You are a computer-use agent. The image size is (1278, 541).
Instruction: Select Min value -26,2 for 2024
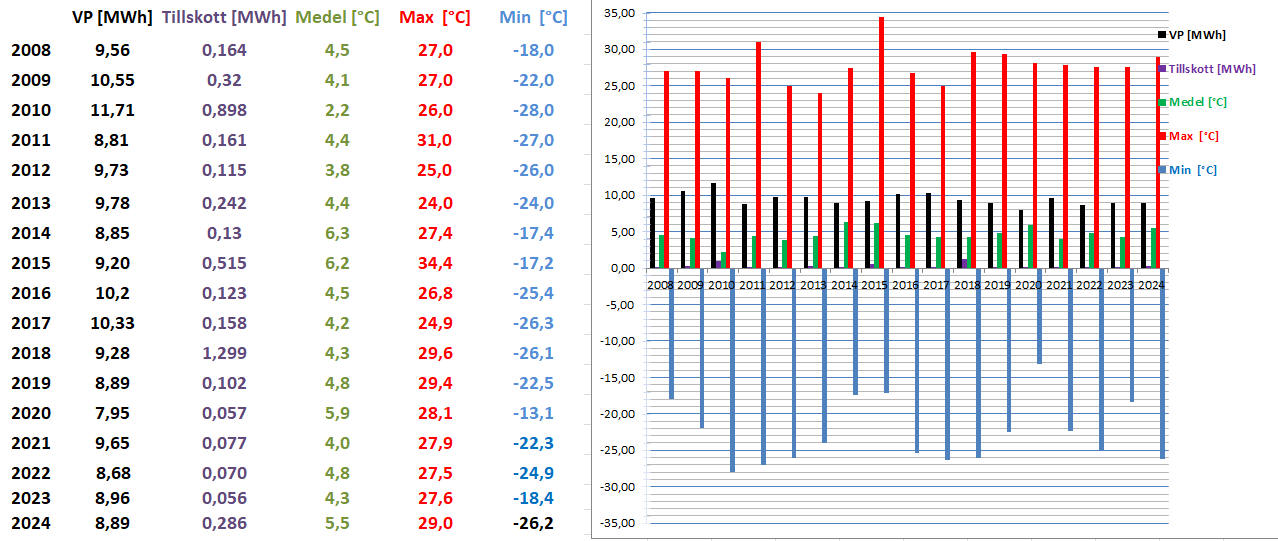coord(532,522)
